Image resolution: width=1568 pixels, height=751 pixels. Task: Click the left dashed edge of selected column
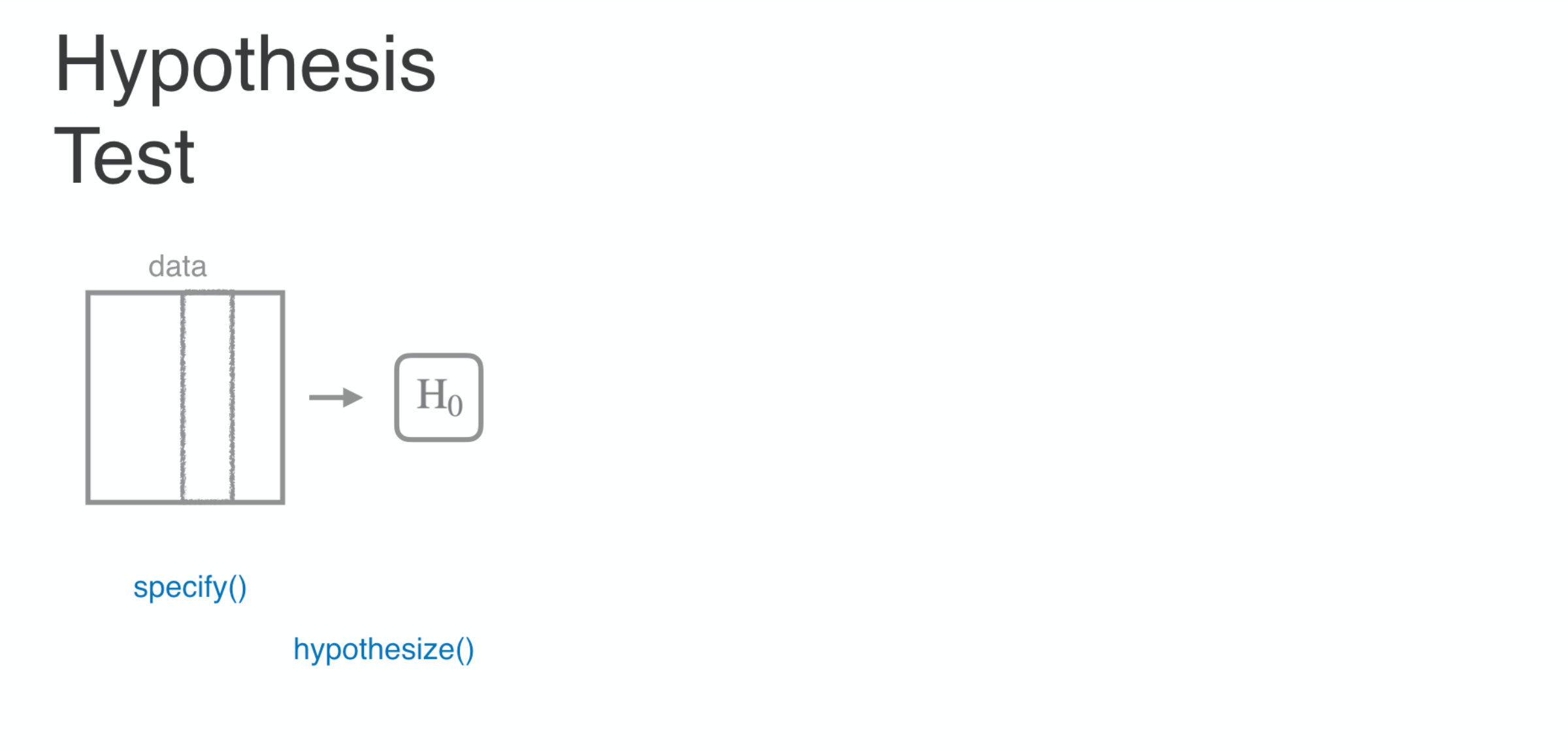click(x=183, y=396)
